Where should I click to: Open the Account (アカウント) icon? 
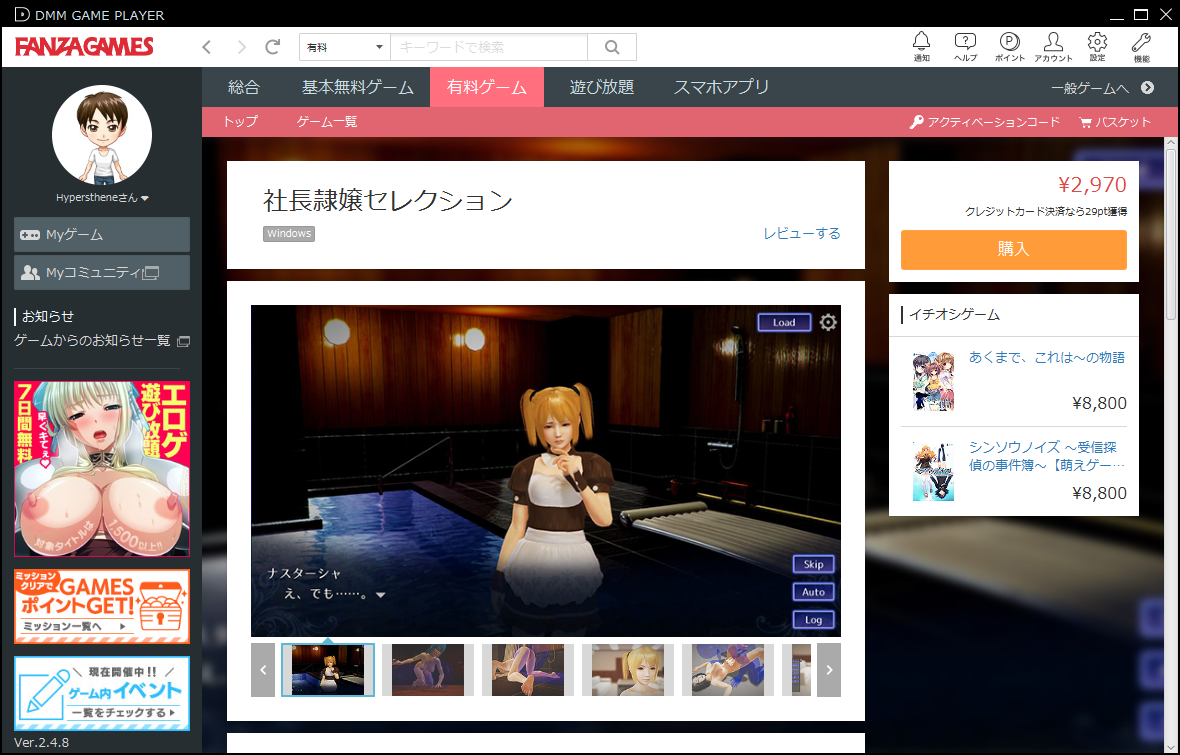(1053, 47)
